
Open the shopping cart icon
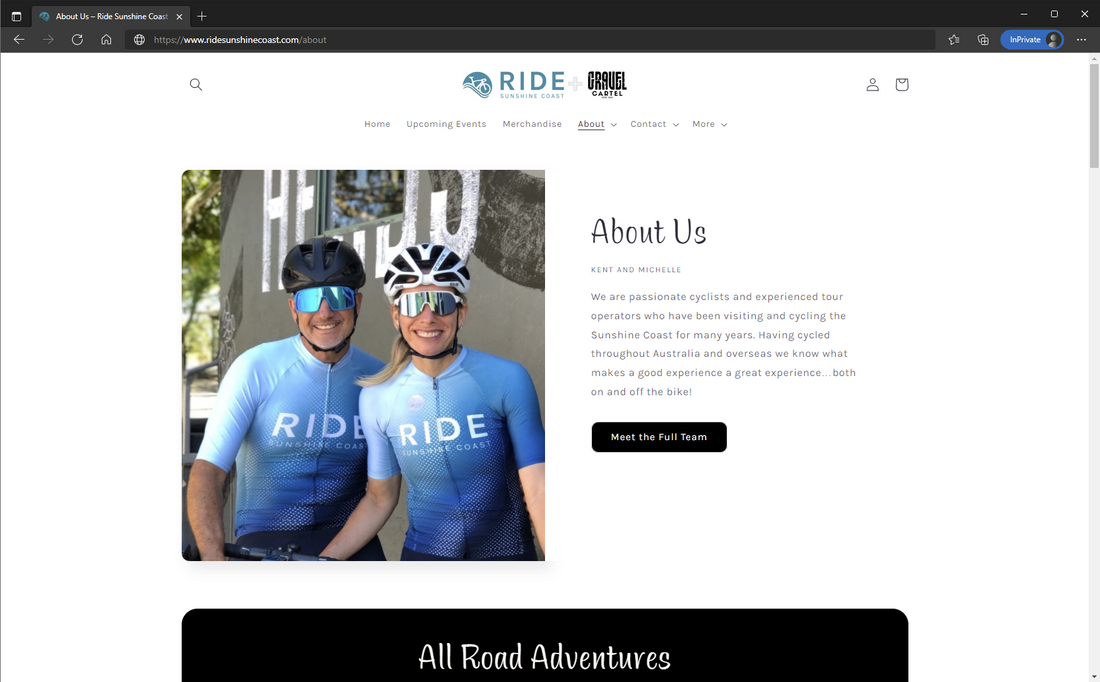click(901, 85)
